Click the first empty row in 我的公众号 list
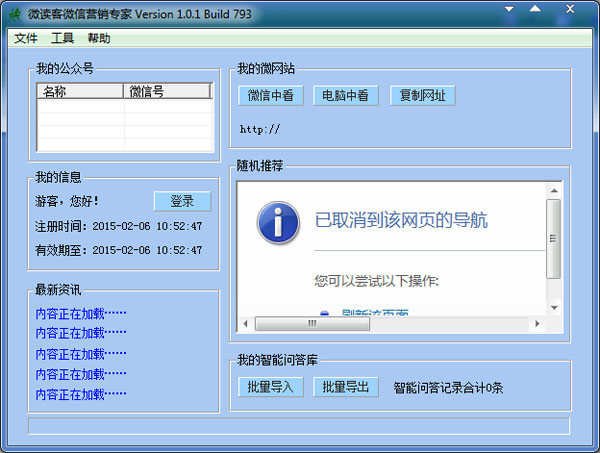600x453 pixels. 125,106
